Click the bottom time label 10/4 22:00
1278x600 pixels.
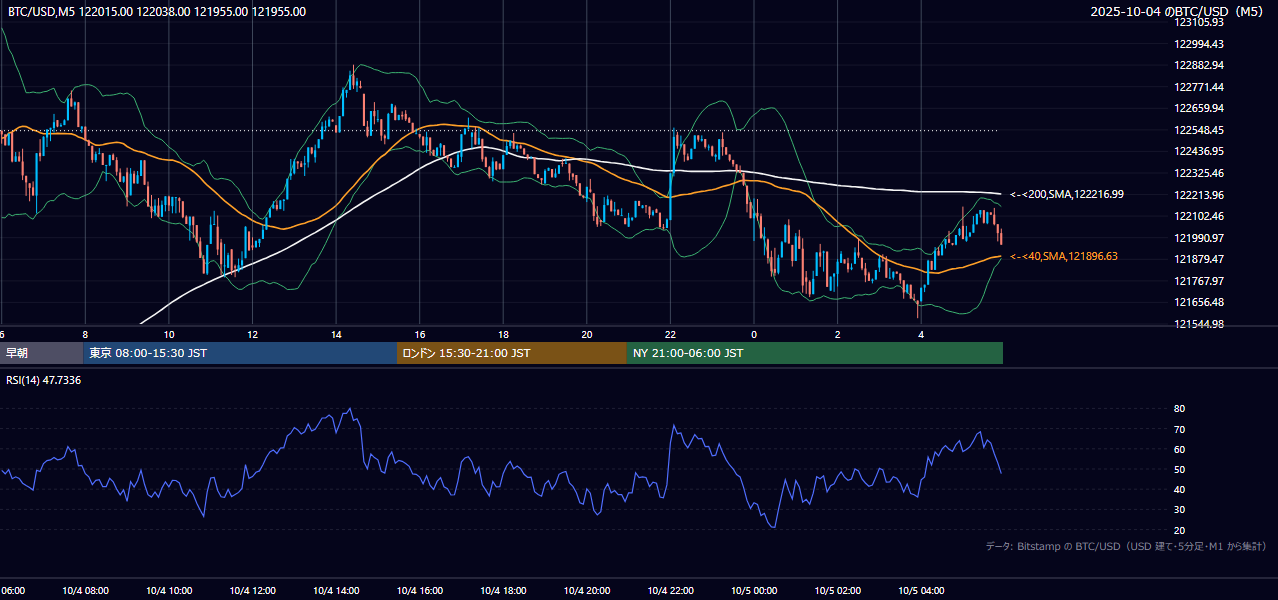pyautogui.click(x=671, y=591)
